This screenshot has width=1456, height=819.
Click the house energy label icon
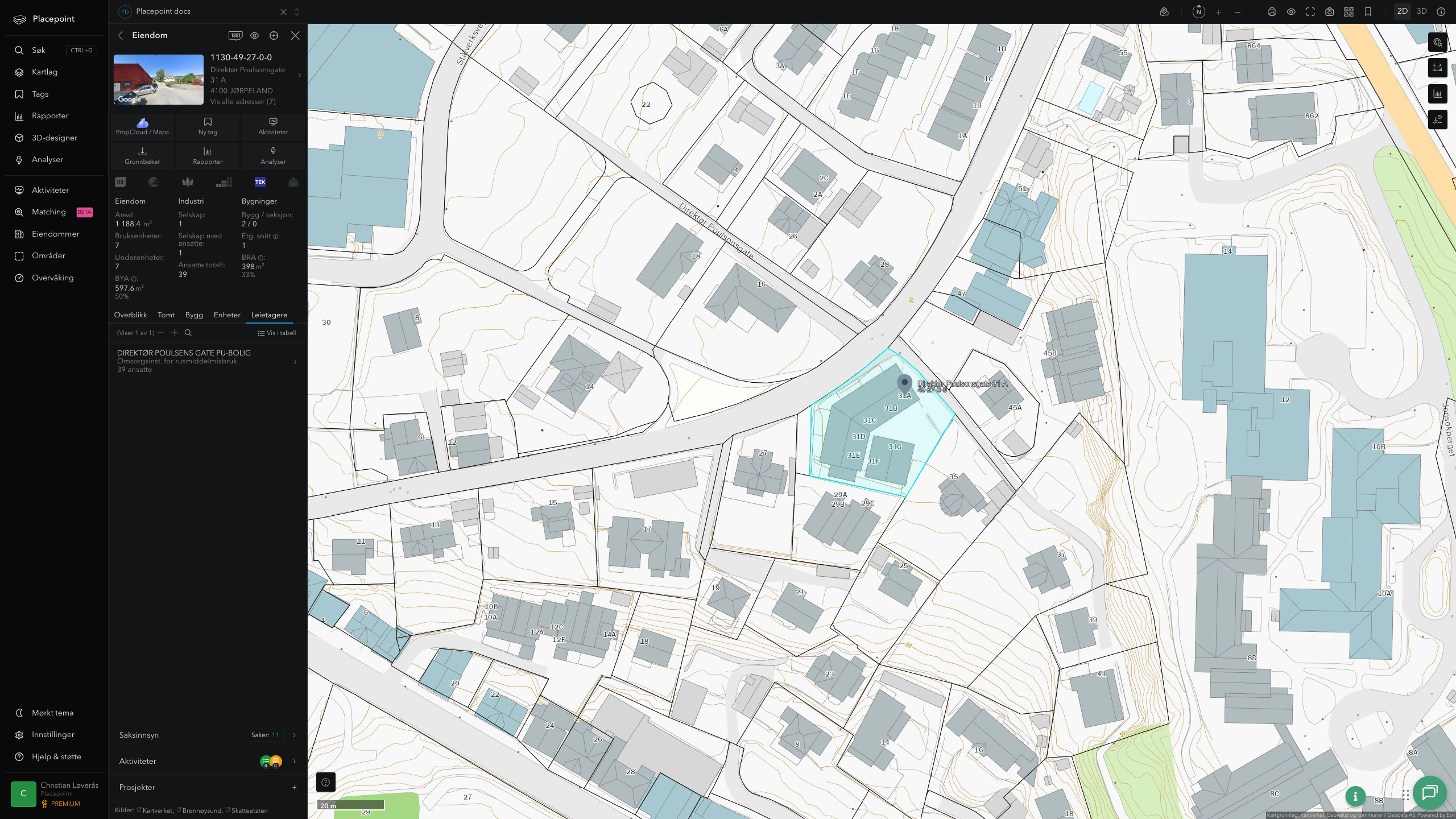[x=293, y=182]
